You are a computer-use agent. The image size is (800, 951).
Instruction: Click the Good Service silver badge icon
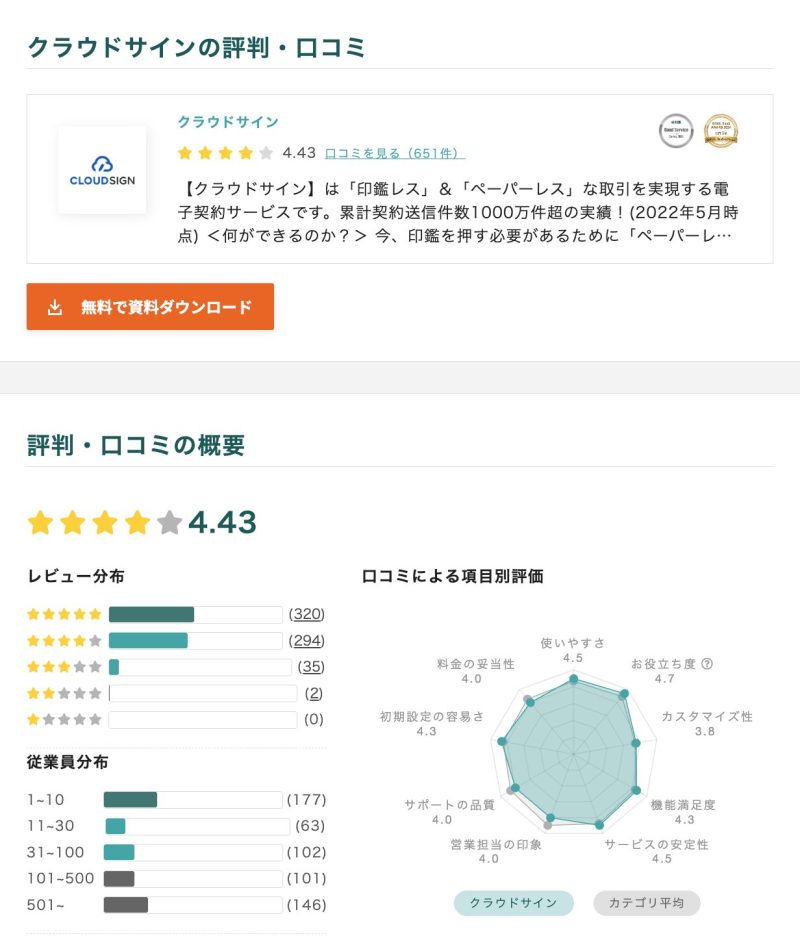[676, 131]
